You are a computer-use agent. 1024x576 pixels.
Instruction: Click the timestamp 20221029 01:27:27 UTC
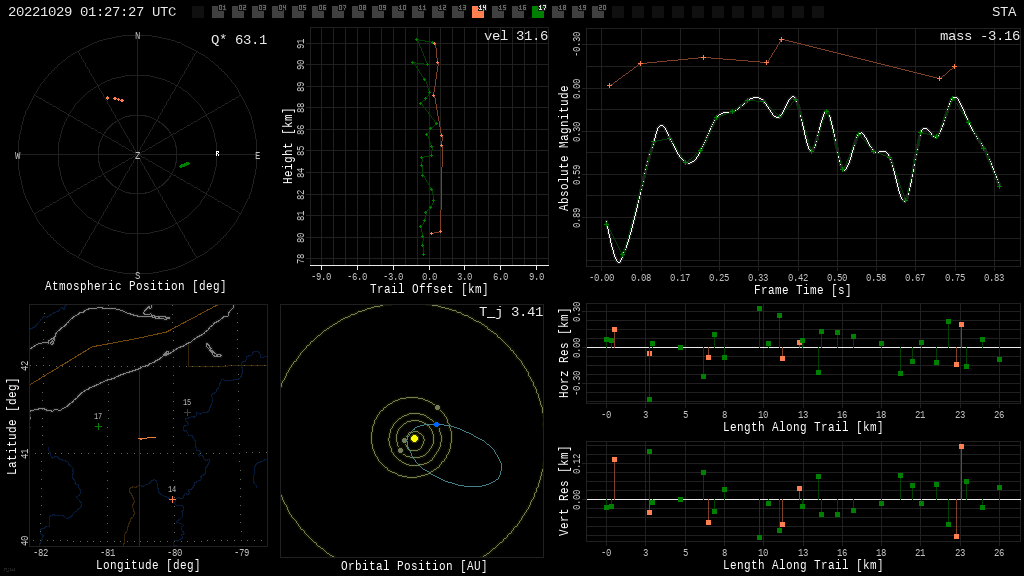pyautogui.click(x=92, y=12)
